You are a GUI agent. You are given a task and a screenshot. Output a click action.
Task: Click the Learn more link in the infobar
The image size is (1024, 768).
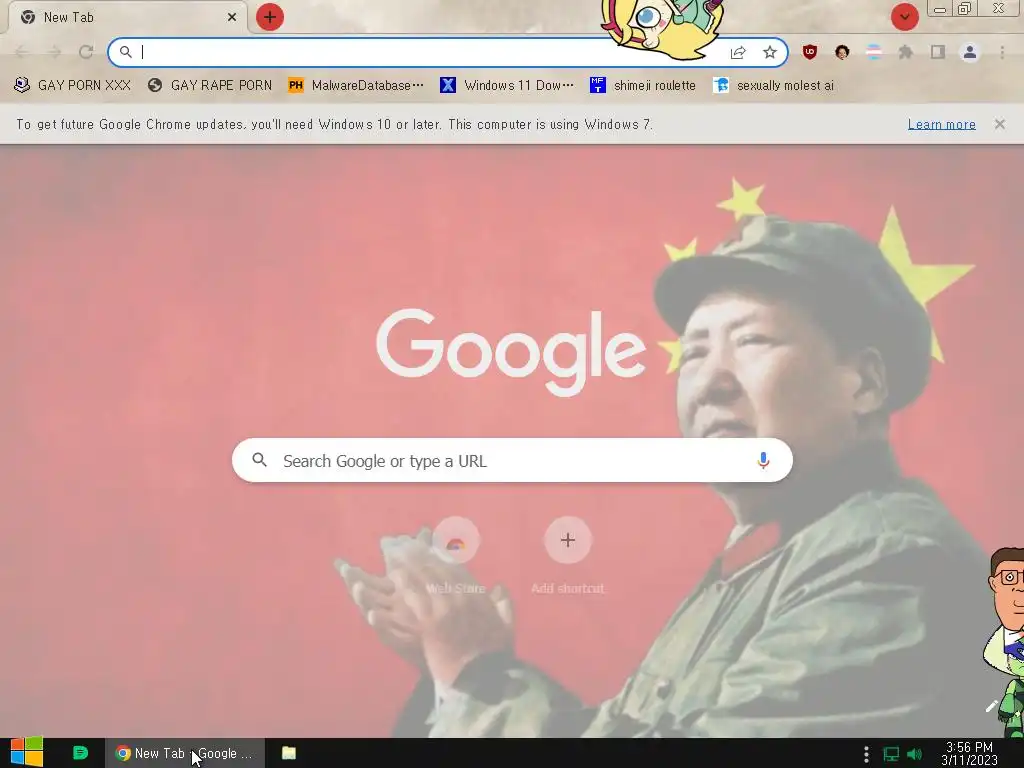[942, 124]
